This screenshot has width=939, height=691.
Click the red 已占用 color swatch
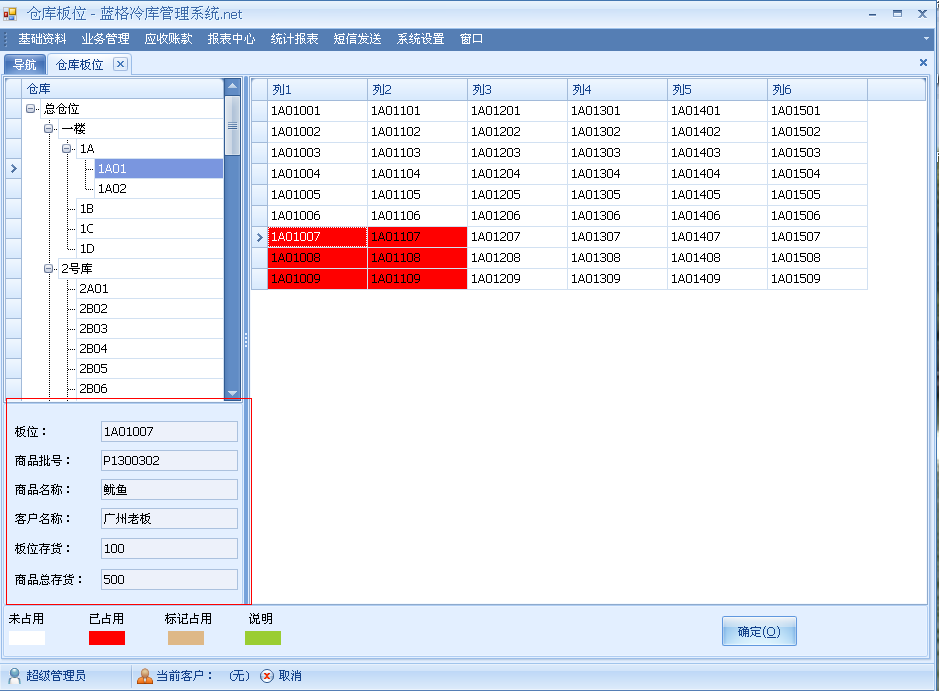(x=107, y=638)
